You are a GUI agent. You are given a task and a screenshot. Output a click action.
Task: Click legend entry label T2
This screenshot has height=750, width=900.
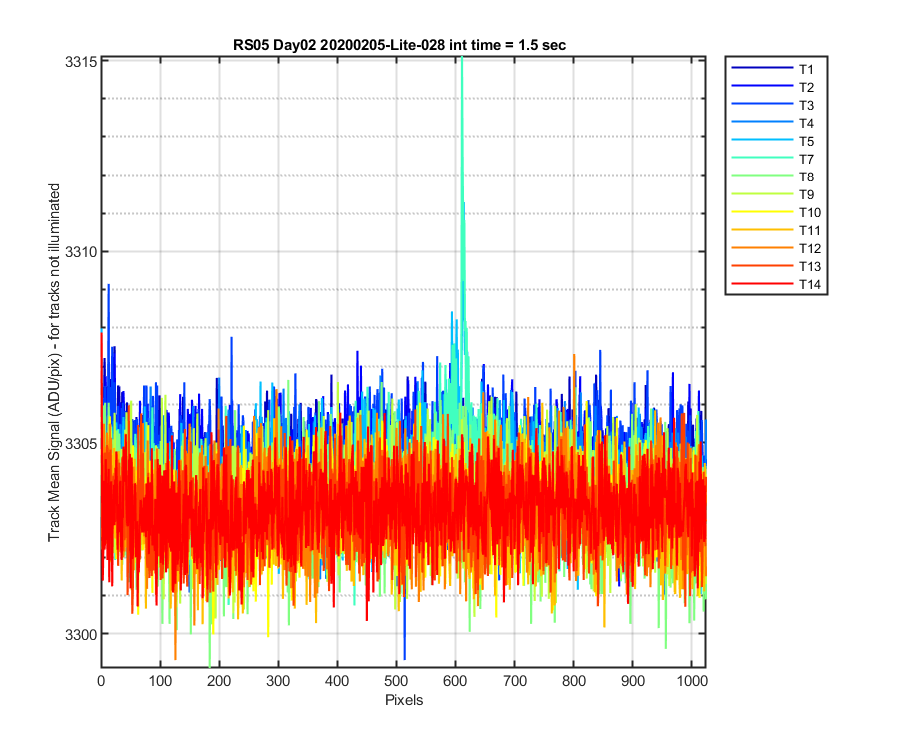coord(806,87)
